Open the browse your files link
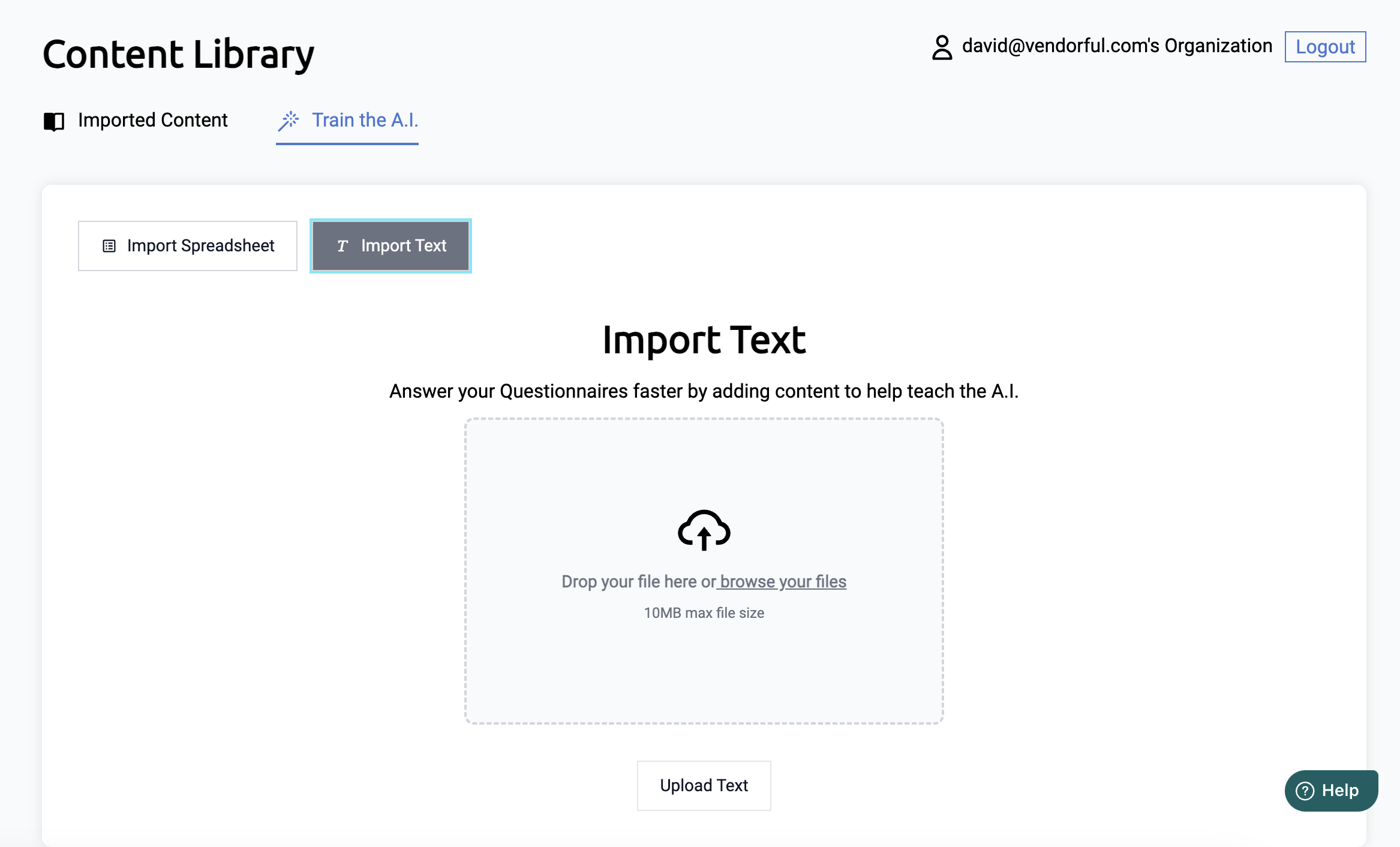This screenshot has height=847, width=1400. [x=783, y=581]
